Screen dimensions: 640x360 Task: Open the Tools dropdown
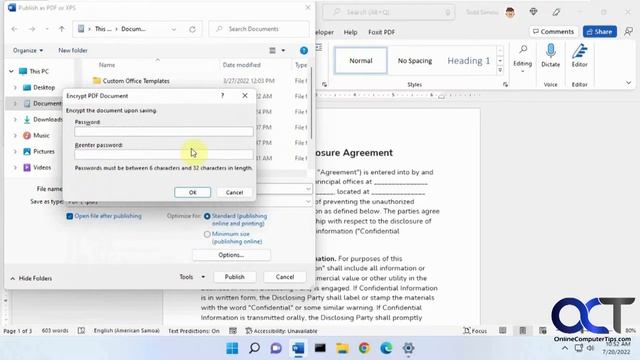pyautogui.click(x=192, y=277)
